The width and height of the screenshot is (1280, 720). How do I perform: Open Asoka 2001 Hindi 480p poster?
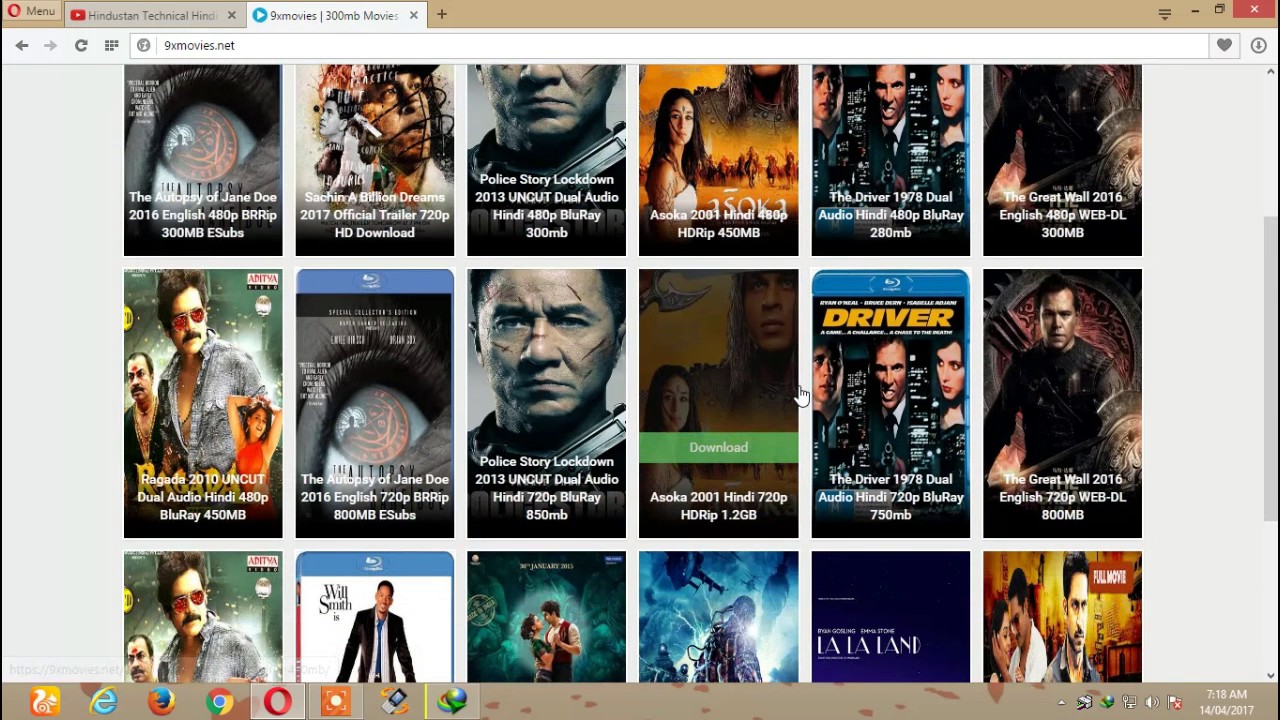[x=719, y=160]
